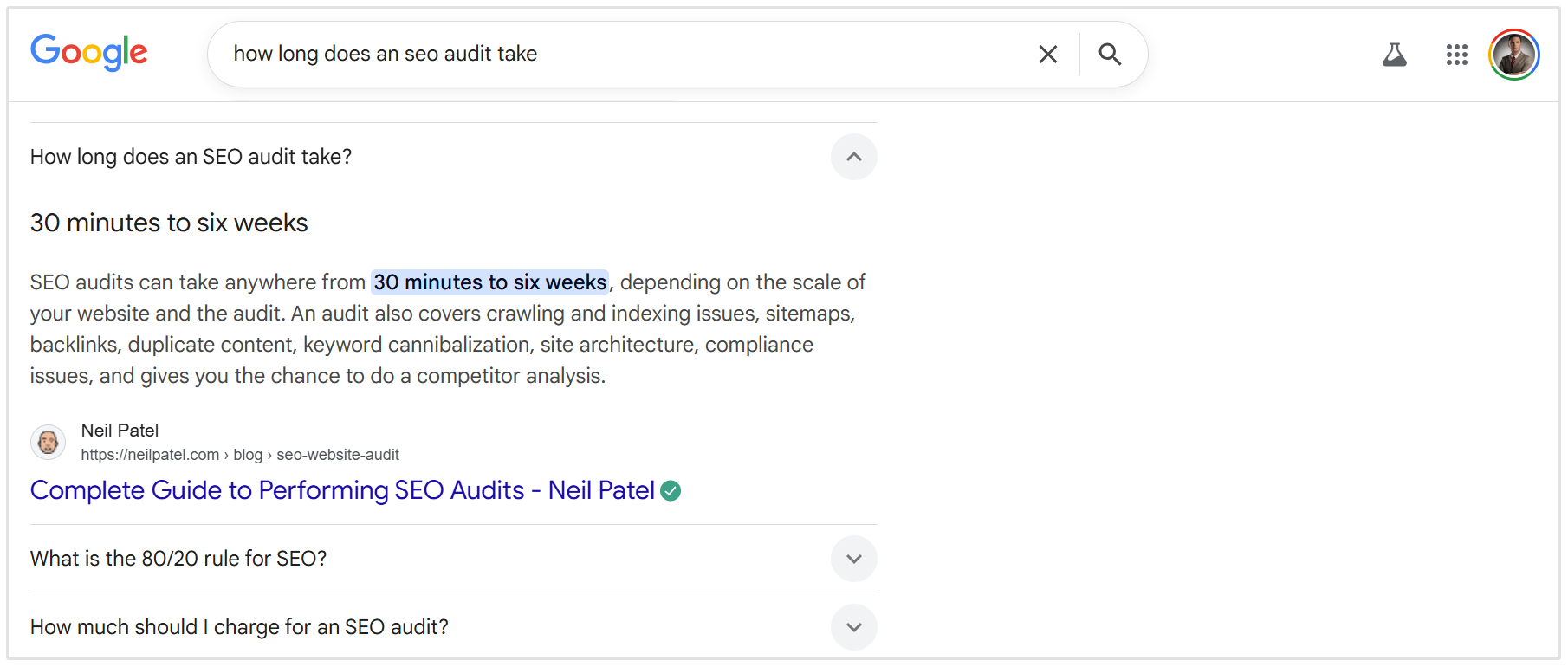Click the 'Neil Patel' source name

click(x=119, y=430)
